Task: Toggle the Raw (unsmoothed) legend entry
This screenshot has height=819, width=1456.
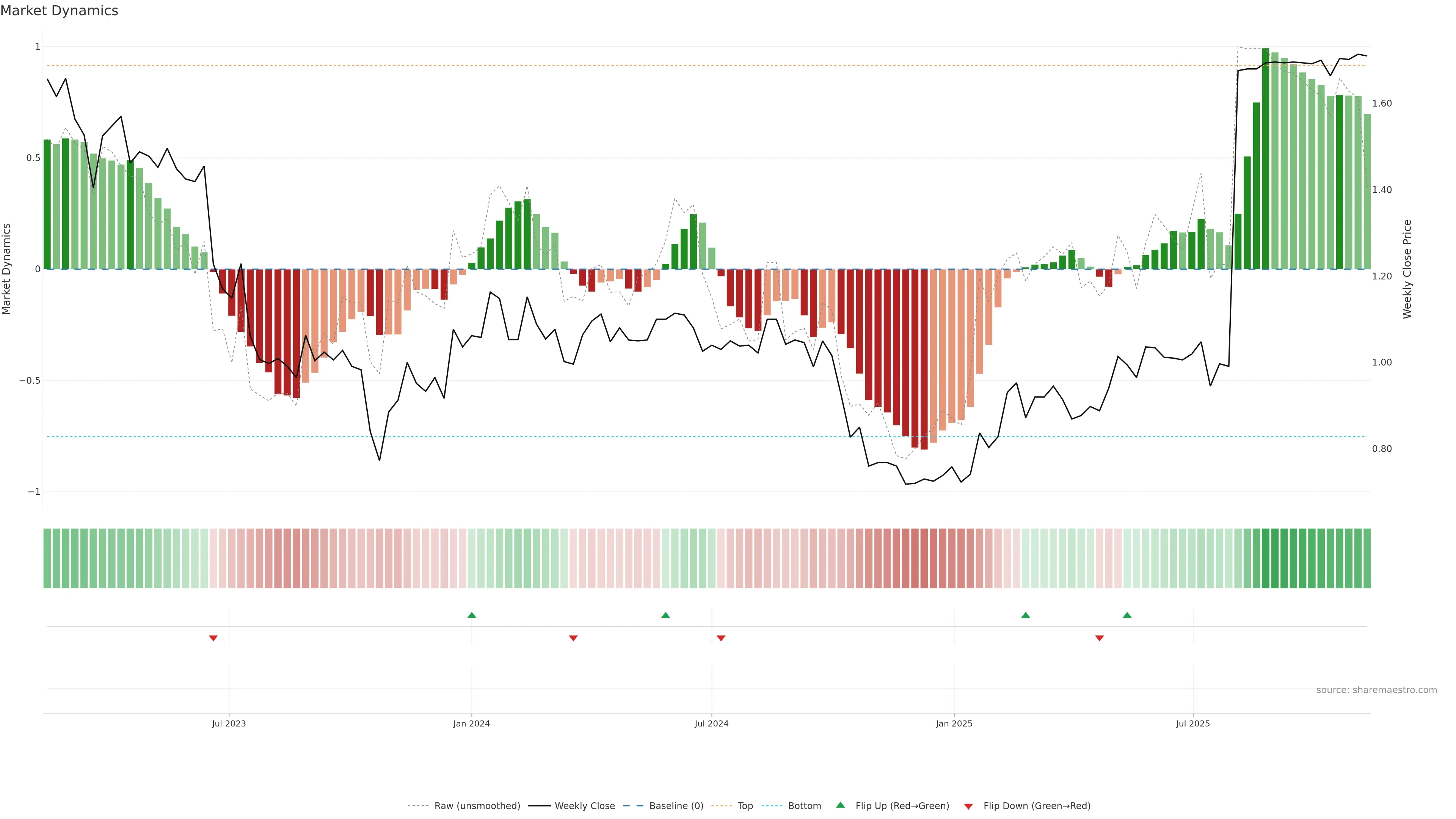Action: (477, 806)
